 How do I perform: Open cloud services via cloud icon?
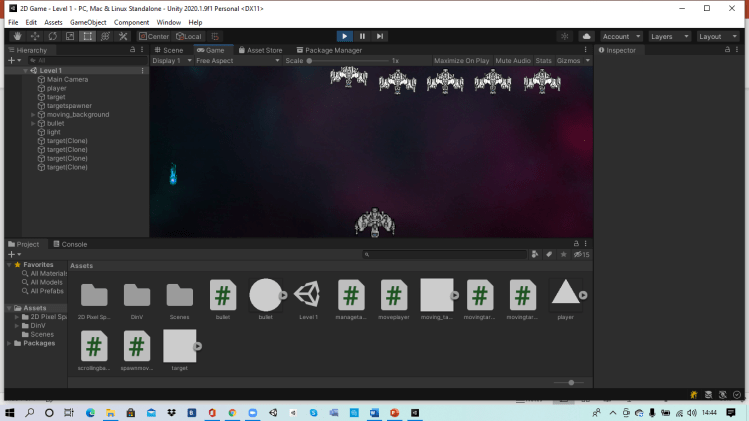586,36
